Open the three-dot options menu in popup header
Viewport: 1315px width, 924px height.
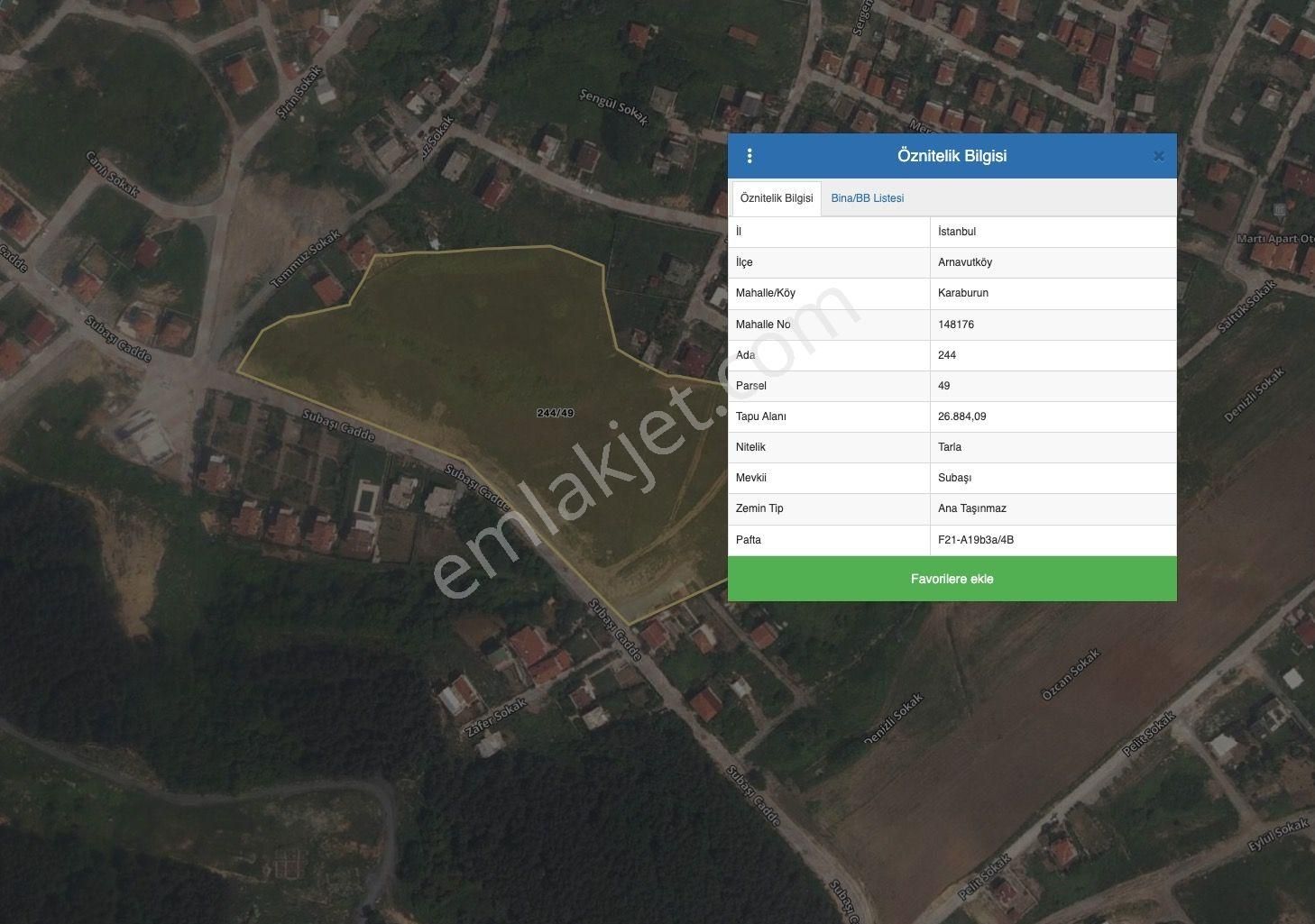tap(749, 155)
